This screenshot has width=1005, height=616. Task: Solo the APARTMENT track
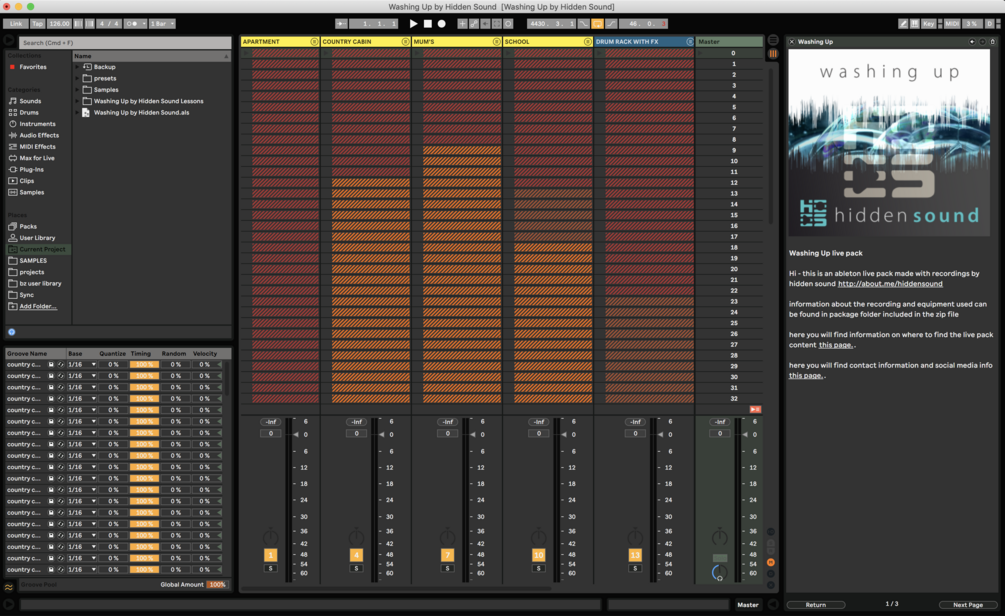(x=270, y=569)
